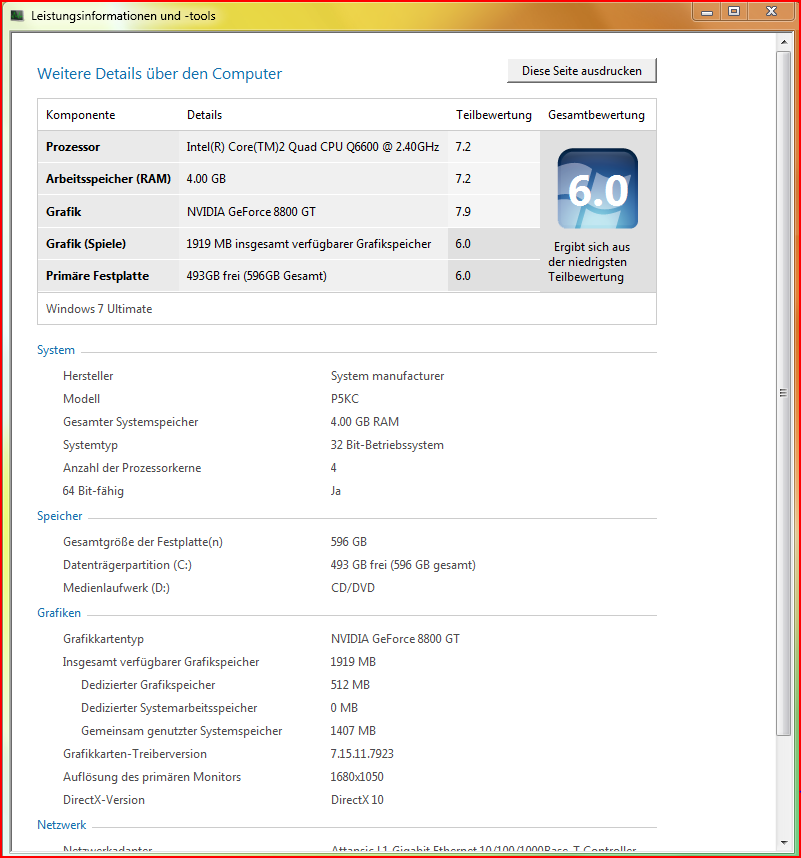The height and width of the screenshot is (858, 801).
Task: Click the vertical scrollbar thumb
Action: pos(783,393)
